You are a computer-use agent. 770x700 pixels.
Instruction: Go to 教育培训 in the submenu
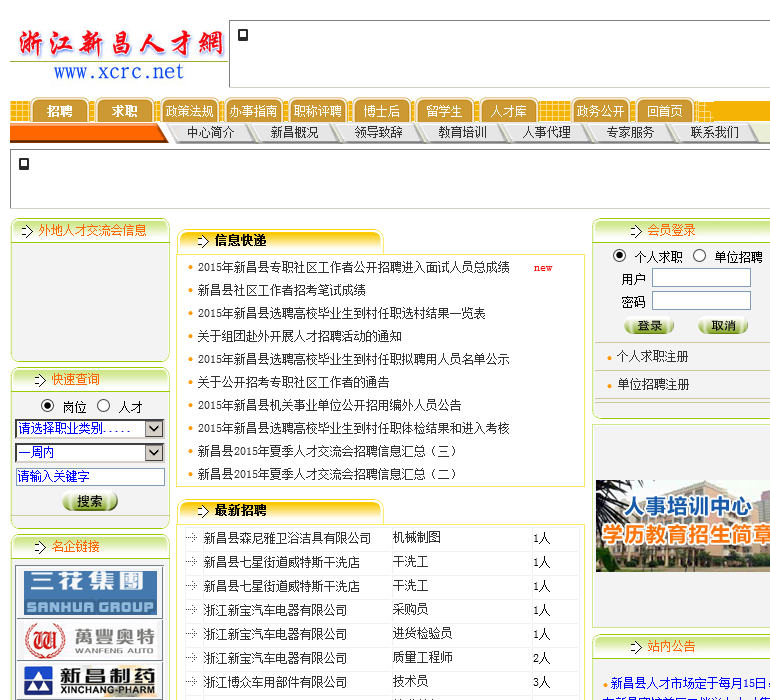[x=462, y=132]
